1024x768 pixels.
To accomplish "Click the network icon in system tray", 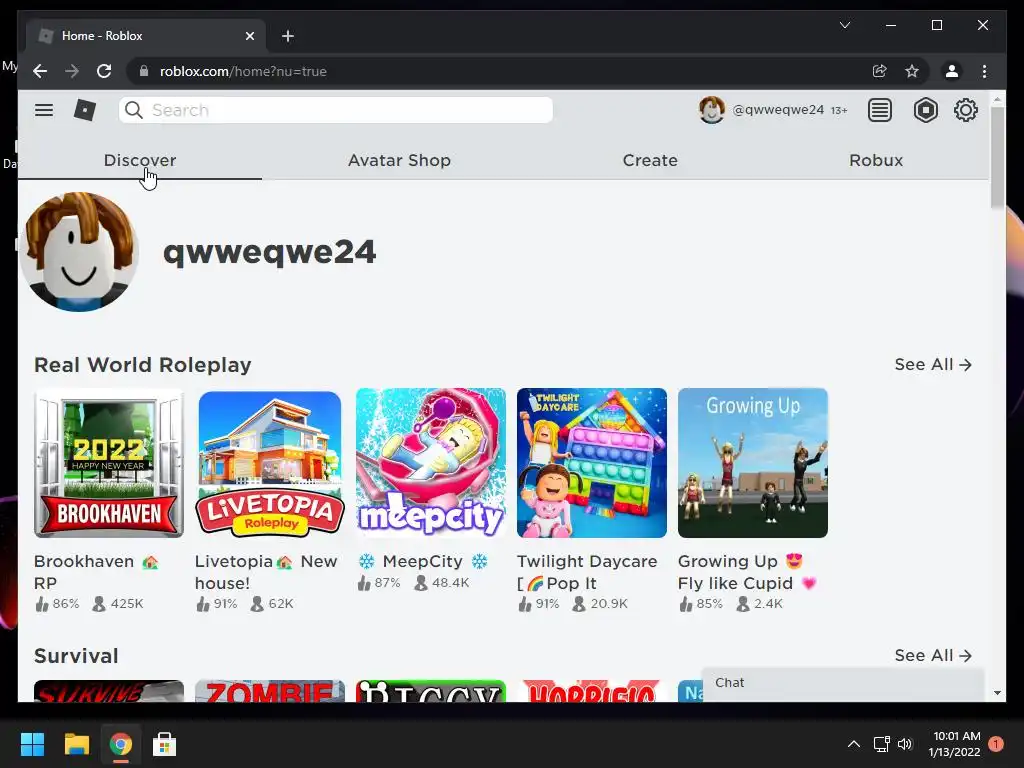I will click(882, 744).
